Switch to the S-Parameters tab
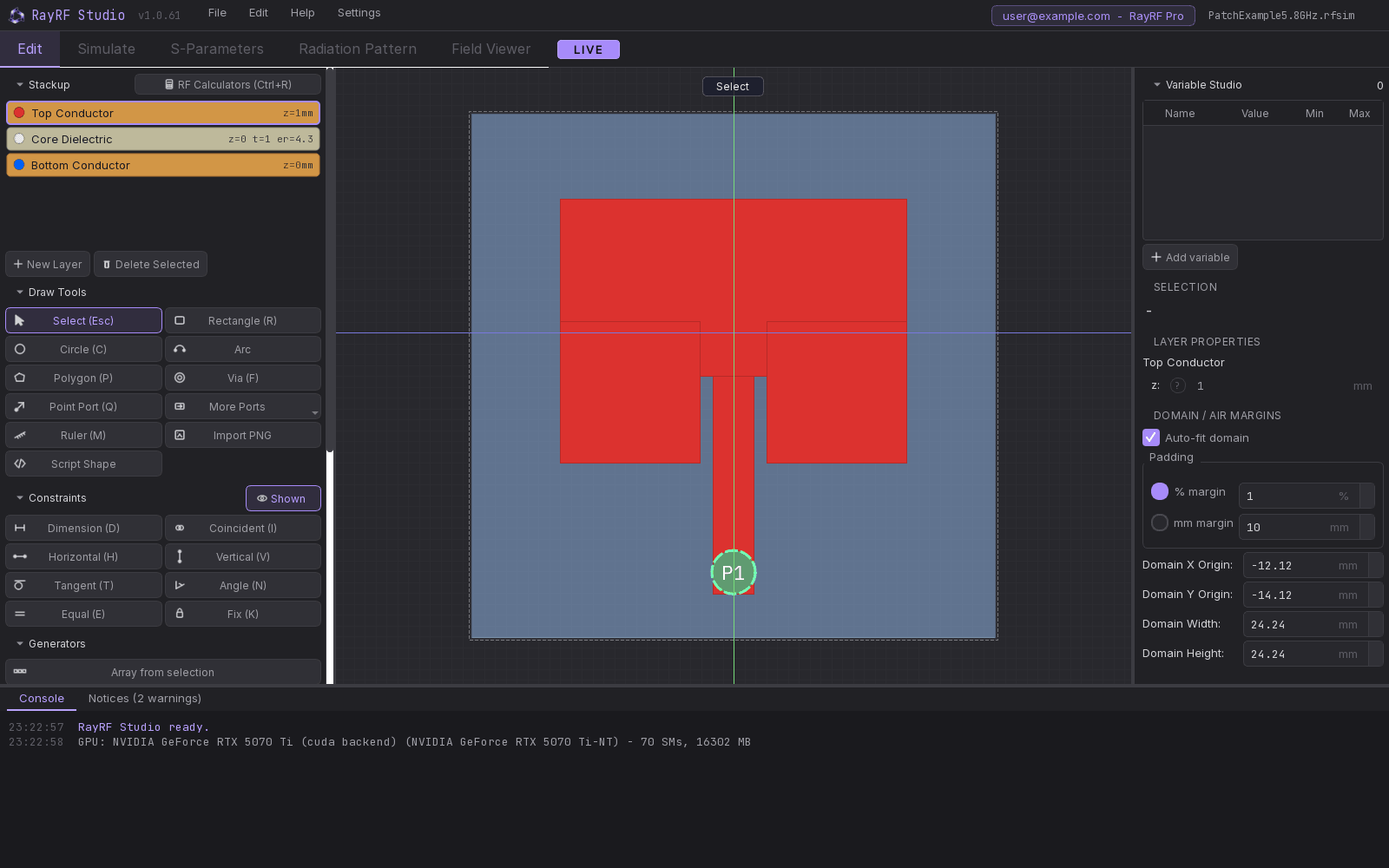The height and width of the screenshot is (868, 1389). tap(217, 49)
